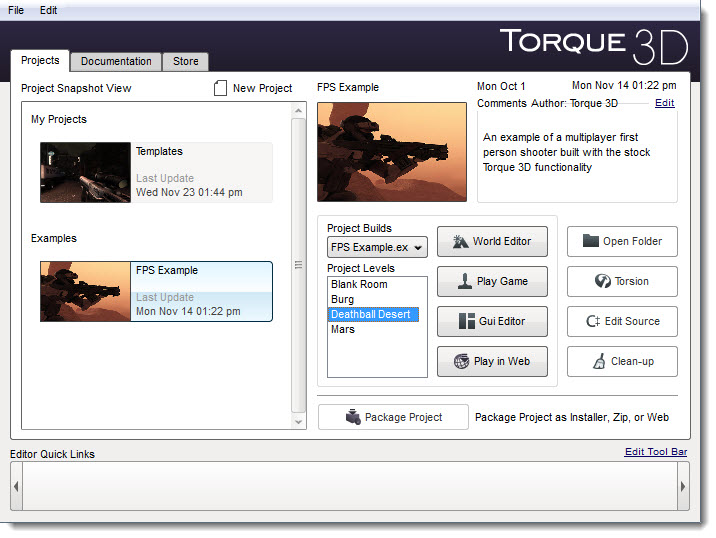716x538 pixels.
Task: Click the Examples heading
Action: pos(54,238)
